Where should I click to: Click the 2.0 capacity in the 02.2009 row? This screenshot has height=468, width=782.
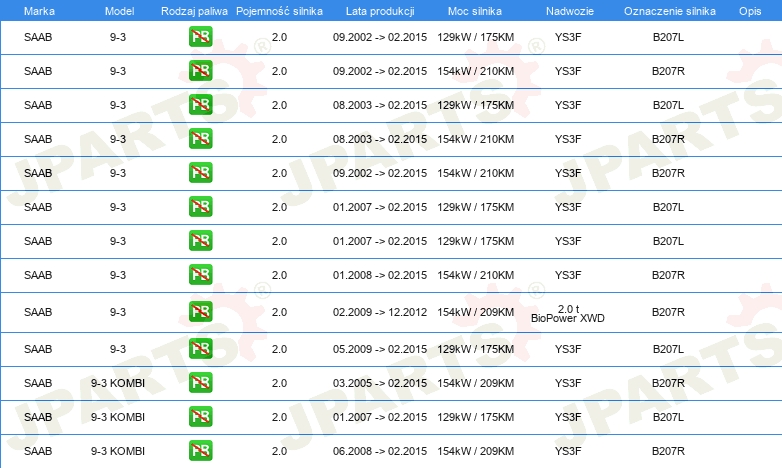click(x=279, y=312)
